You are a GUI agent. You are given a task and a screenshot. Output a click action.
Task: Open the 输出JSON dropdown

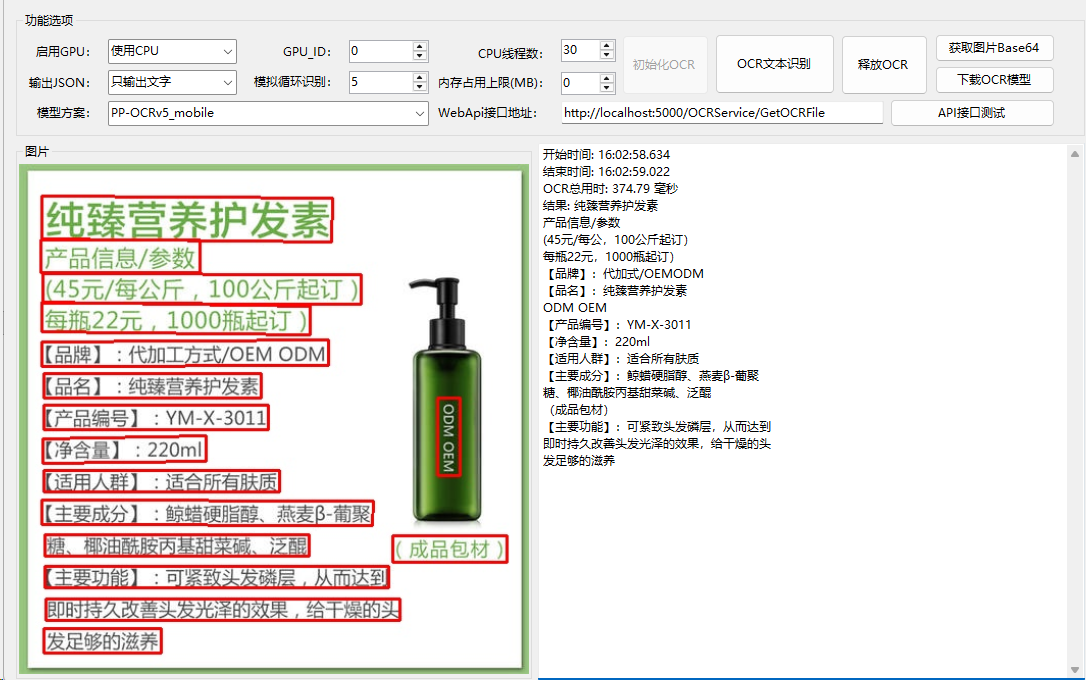[x=172, y=82]
